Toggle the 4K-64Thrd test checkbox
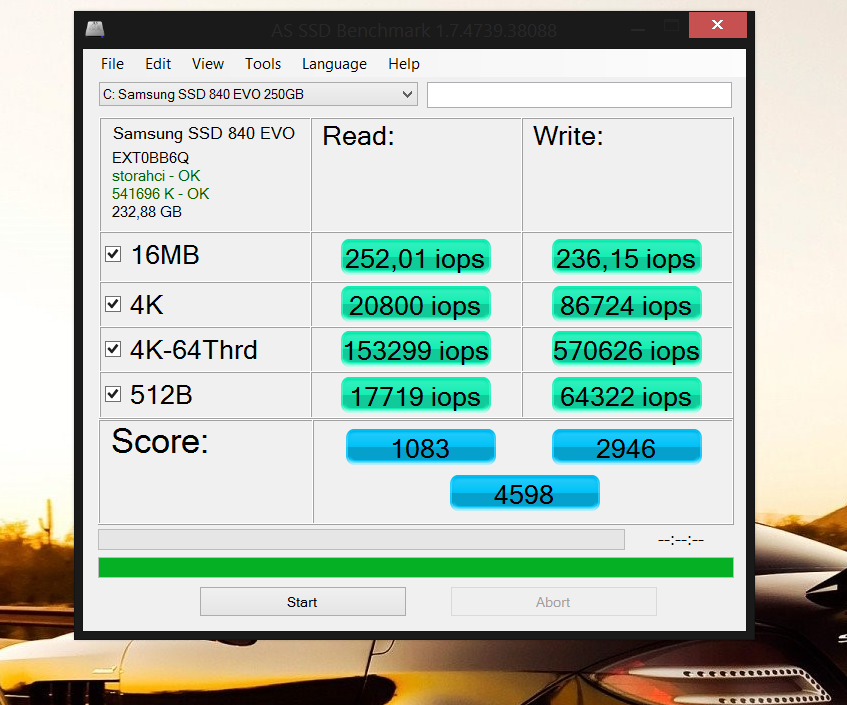The height and width of the screenshot is (705, 847). pos(113,349)
